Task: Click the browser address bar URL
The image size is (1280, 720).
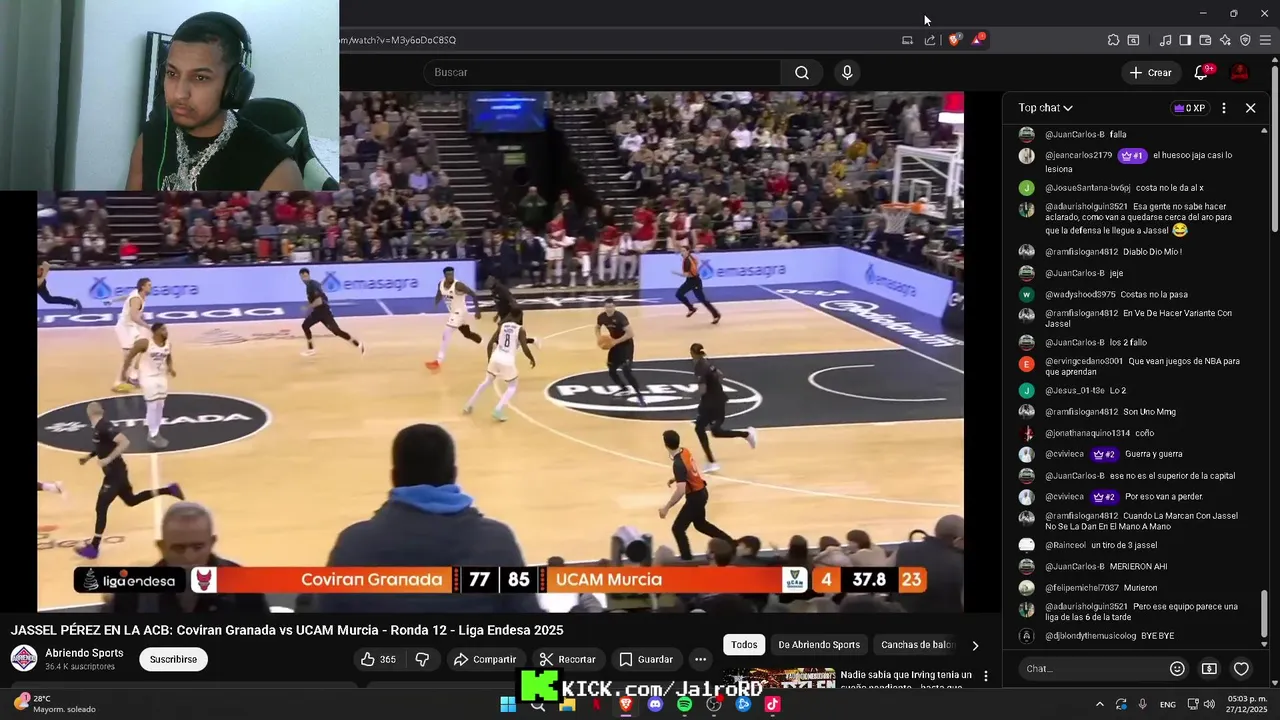Action: (x=398, y=40)
